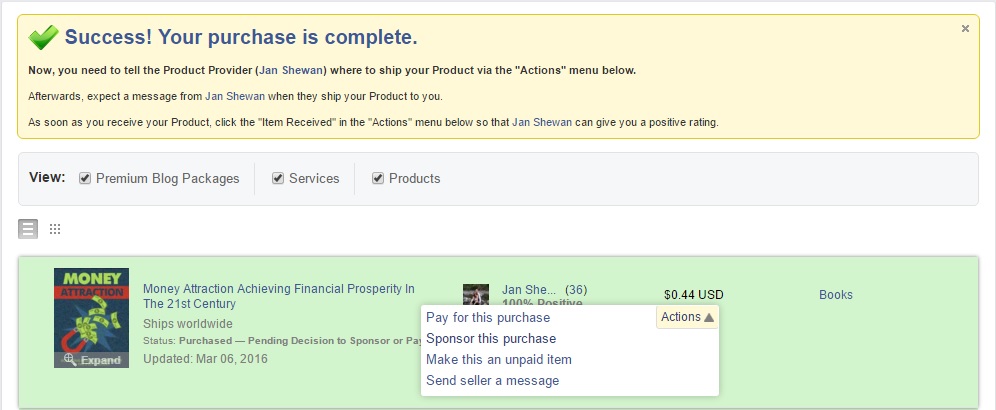
Task: Click seller's (36) rating count
Action: 576,290
